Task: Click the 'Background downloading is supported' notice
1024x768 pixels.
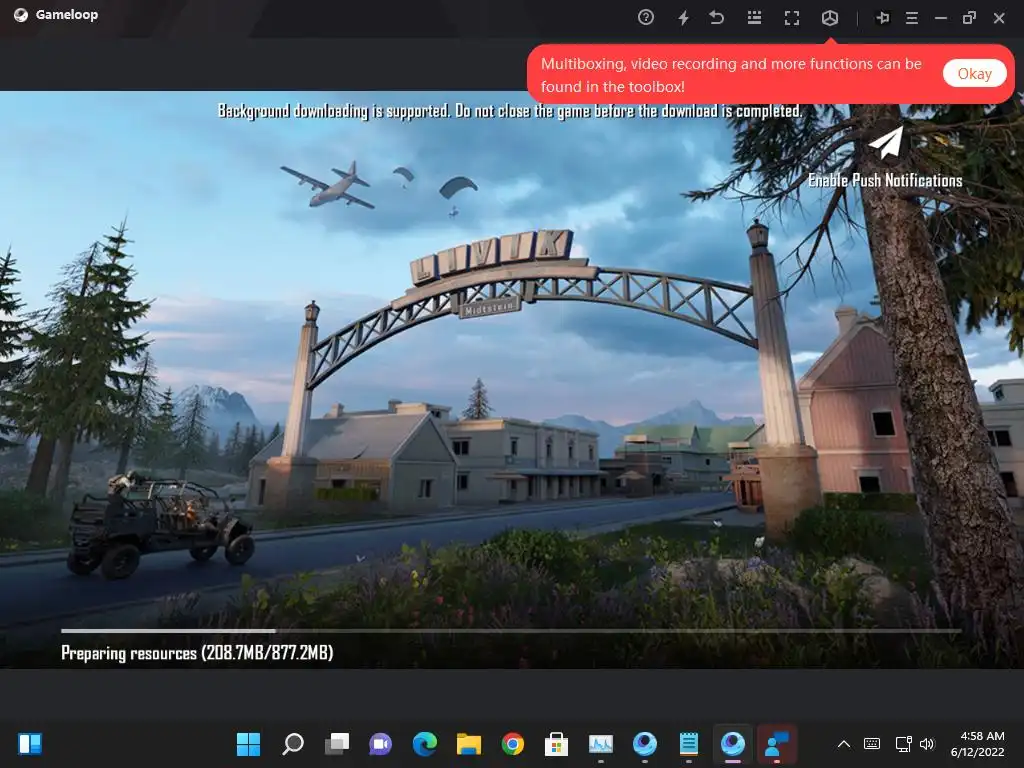Action: [x=510, y=110]
